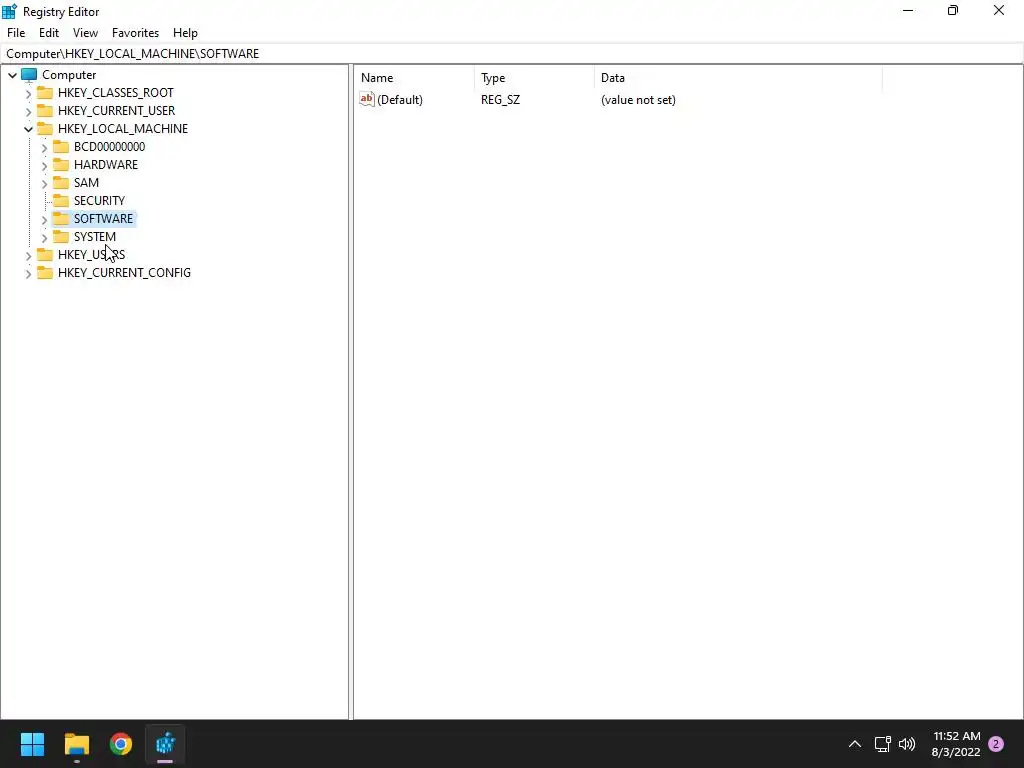Select the HARDWARE key label
This screenshot has width=1024, height=768.
coord(106,165)
